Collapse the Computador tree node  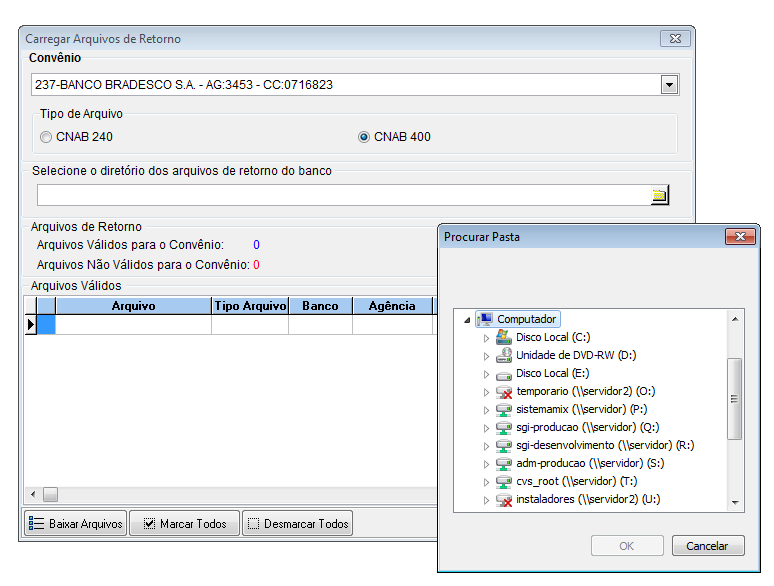pos(467,319)
